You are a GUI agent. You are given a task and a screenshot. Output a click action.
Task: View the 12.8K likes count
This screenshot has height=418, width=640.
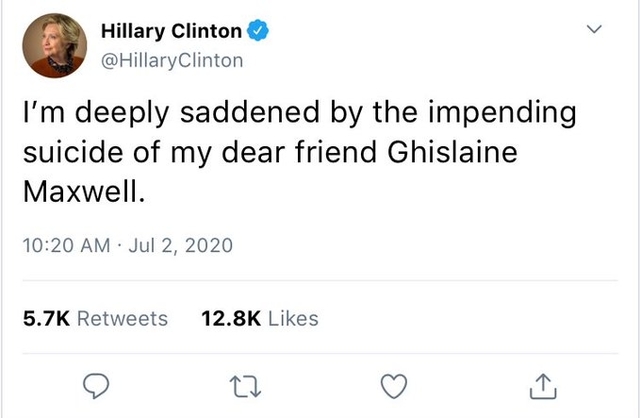click(231, 319)
